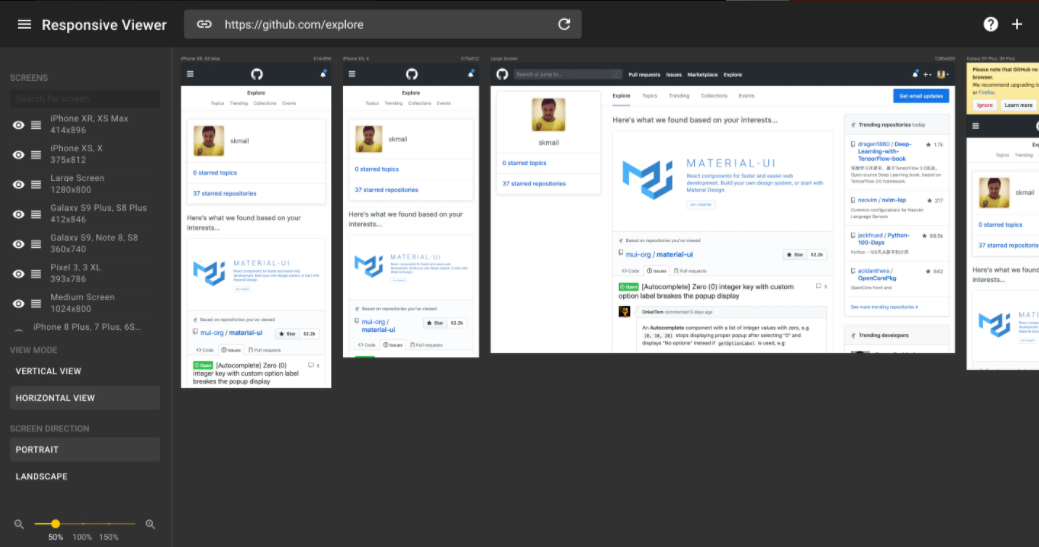Open hamburger menu in iPhone XS preview
The height and width of the screenshot is (547, 1039).
[x=352, y=74]
